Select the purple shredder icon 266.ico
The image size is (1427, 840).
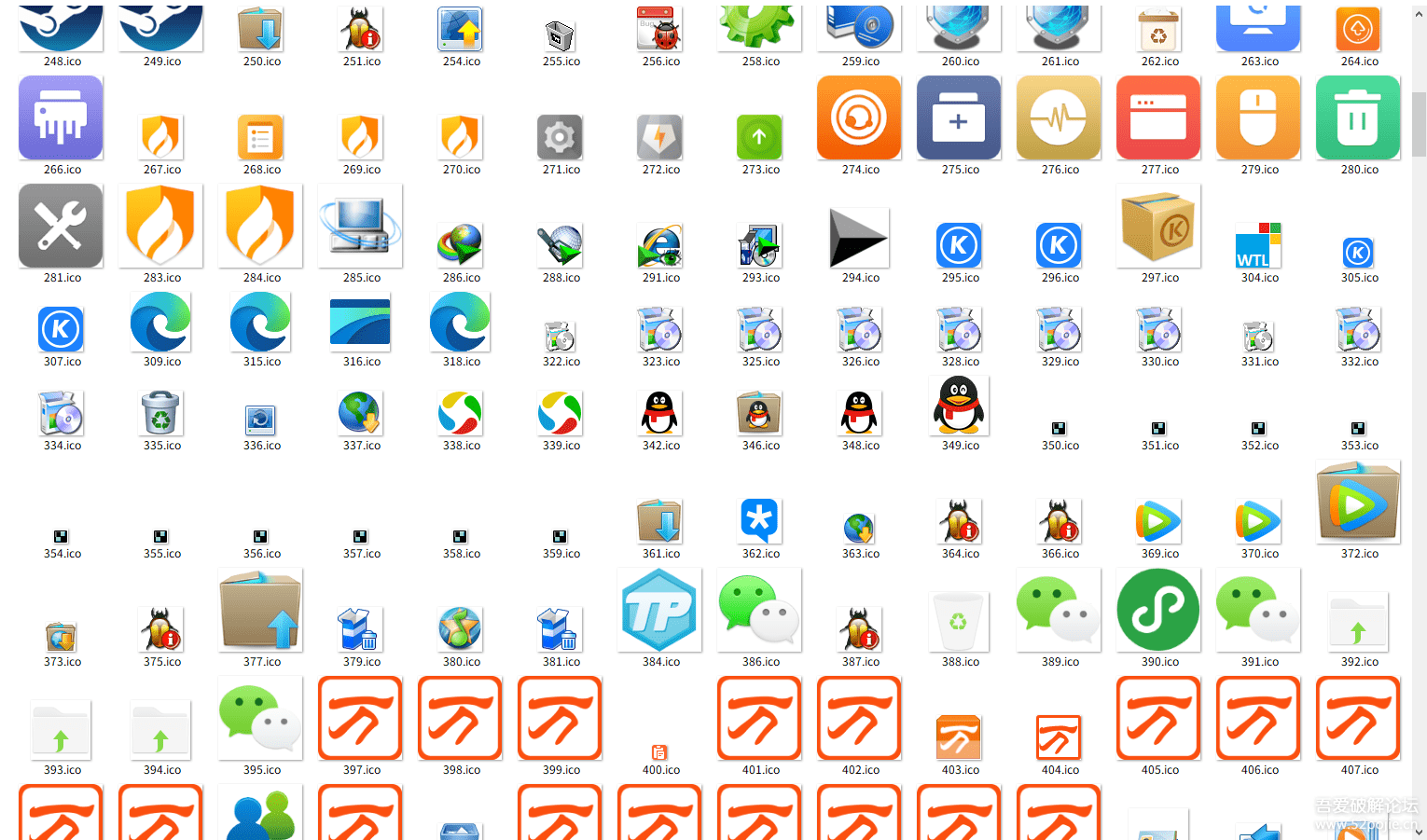click(x=61, y=118)
